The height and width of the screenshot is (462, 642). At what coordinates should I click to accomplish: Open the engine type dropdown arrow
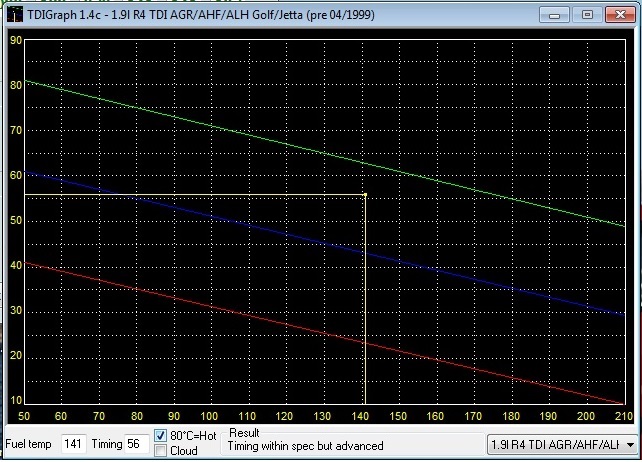(x=630, y=443)
